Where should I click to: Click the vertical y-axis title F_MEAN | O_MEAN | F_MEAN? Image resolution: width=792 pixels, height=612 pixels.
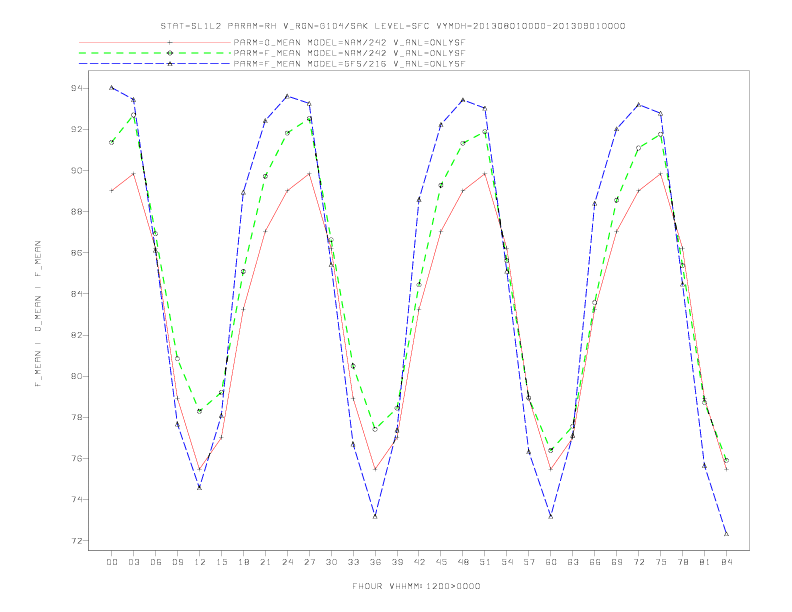[38, 314]
